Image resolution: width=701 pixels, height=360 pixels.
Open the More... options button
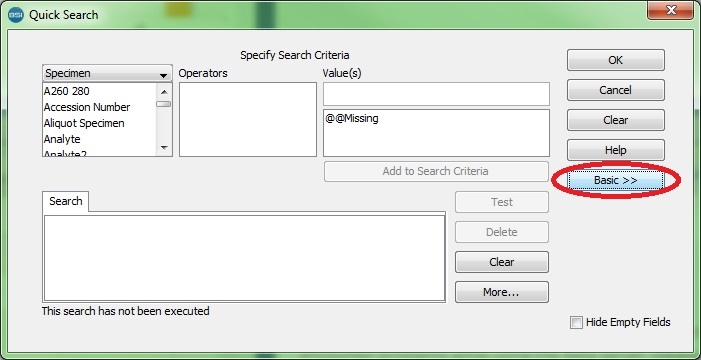(502, 292)
